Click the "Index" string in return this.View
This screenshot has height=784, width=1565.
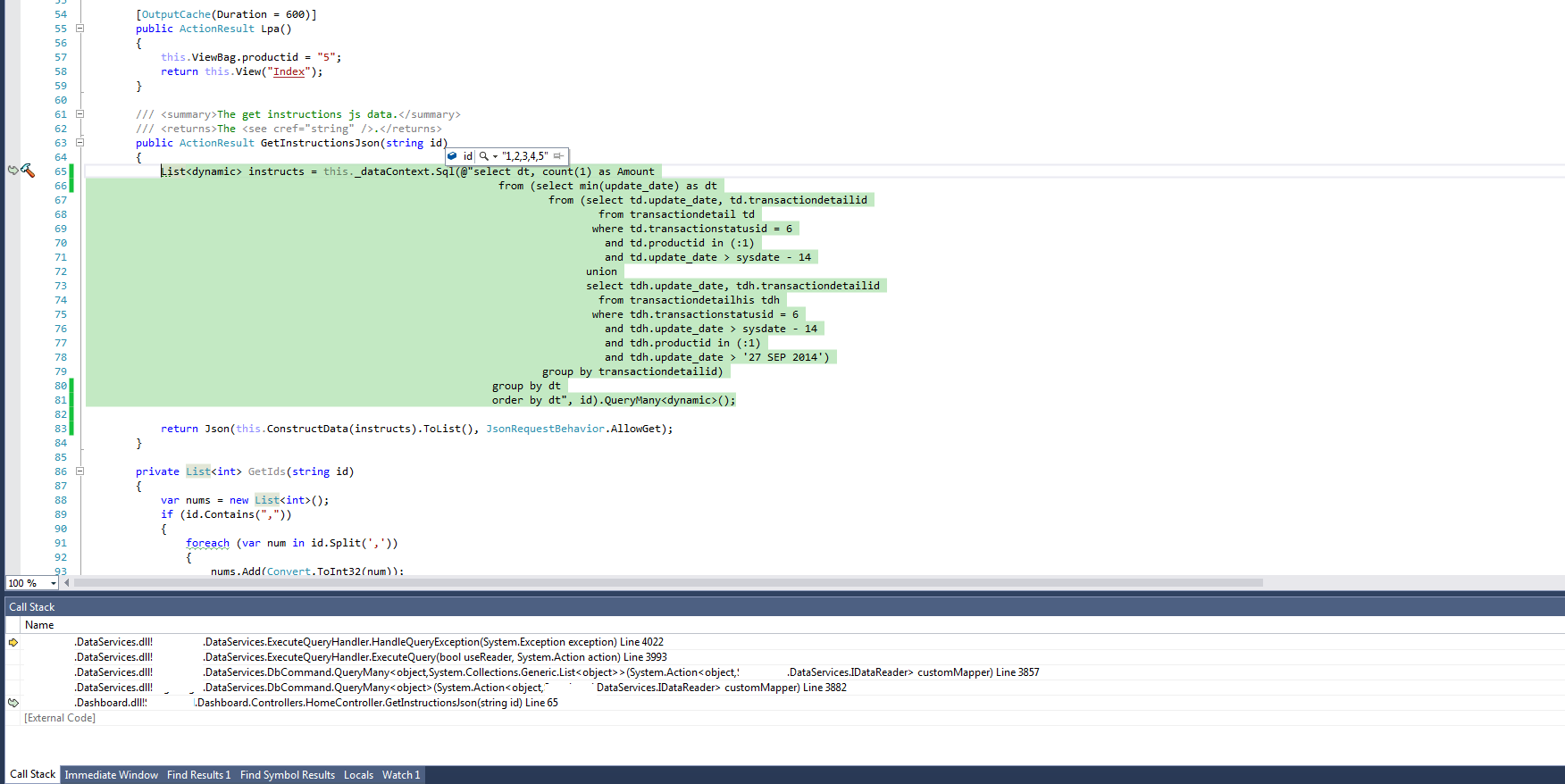pyautogui.click(x=289, y=71)
